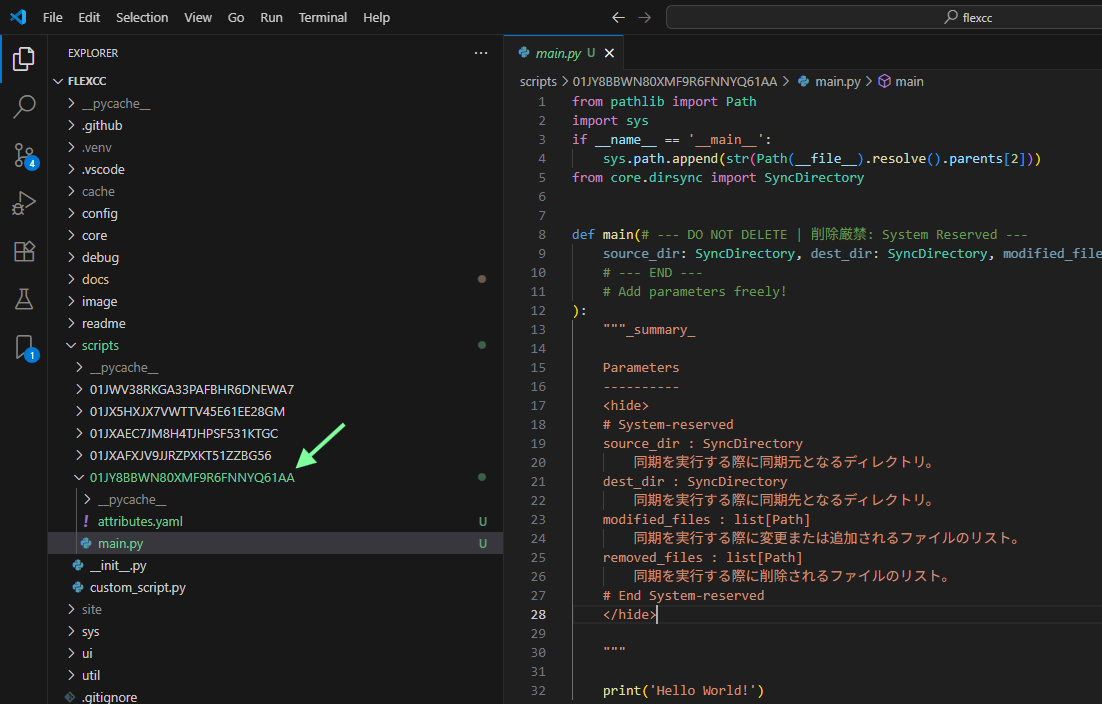Open the .gitignore file
Image resolution: width=1102 pixels, height=704 pixels.
[275, 697]
